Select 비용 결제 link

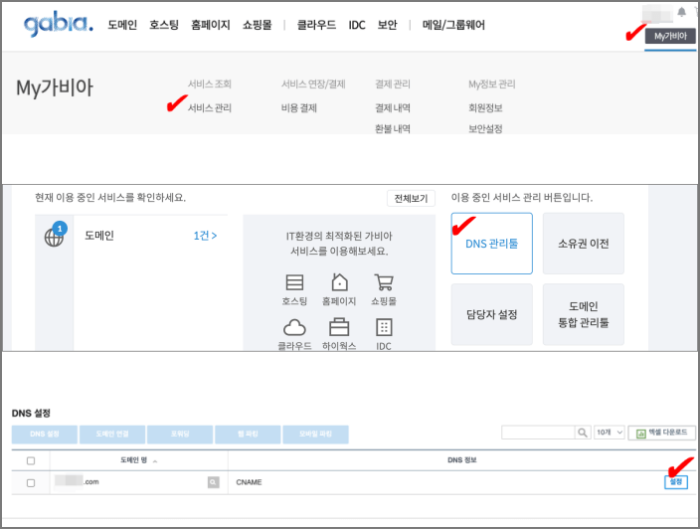[x=299, y=108]
